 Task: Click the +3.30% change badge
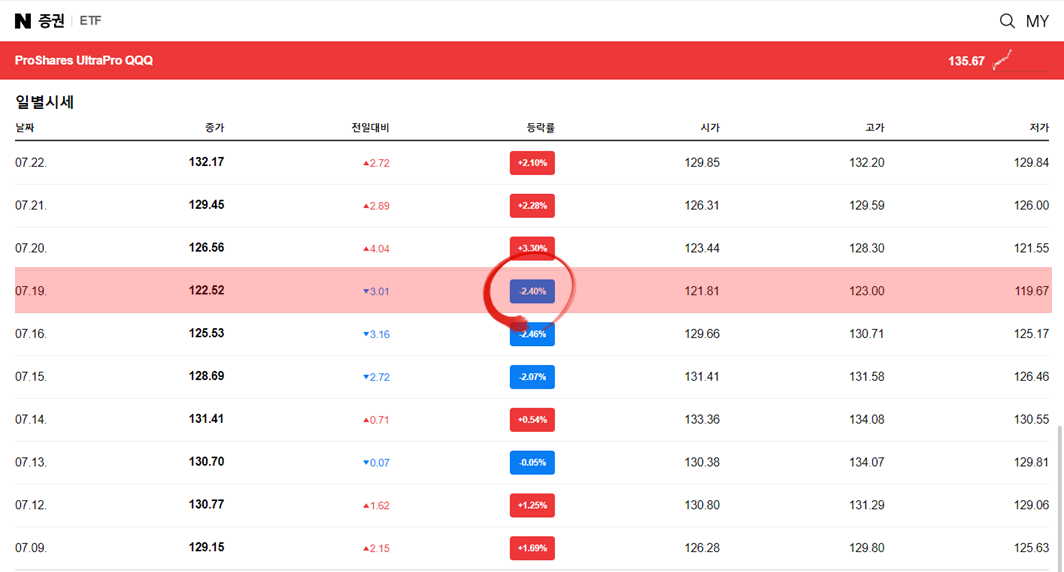pyautogui.click(x=532, y=248)
